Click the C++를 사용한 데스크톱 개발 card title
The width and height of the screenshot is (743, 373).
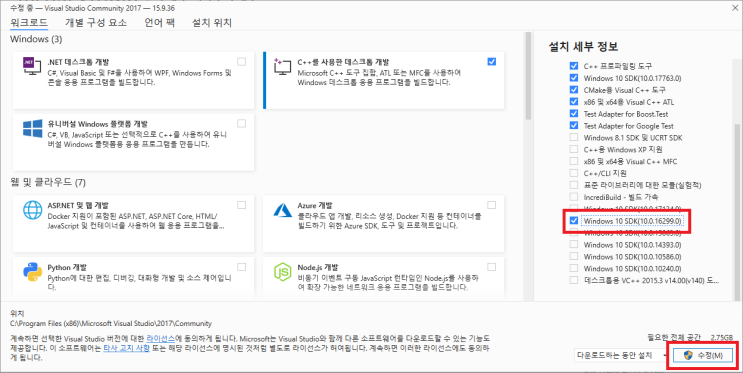343,62
